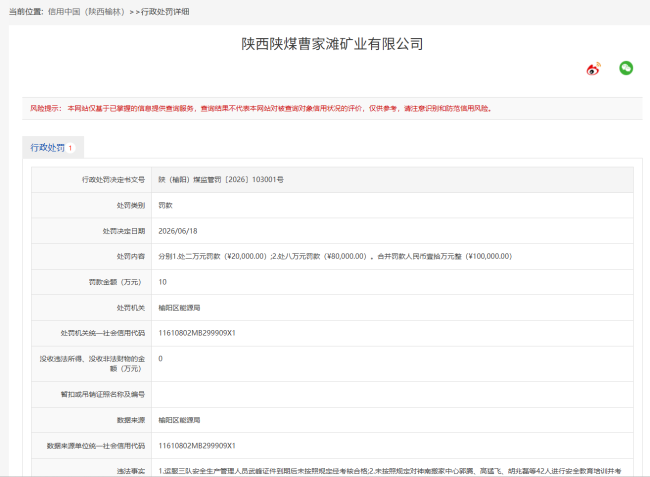Click the 数据来源 label
The height and width of the screenshot is (477, 650).
[x=131, y=420]
